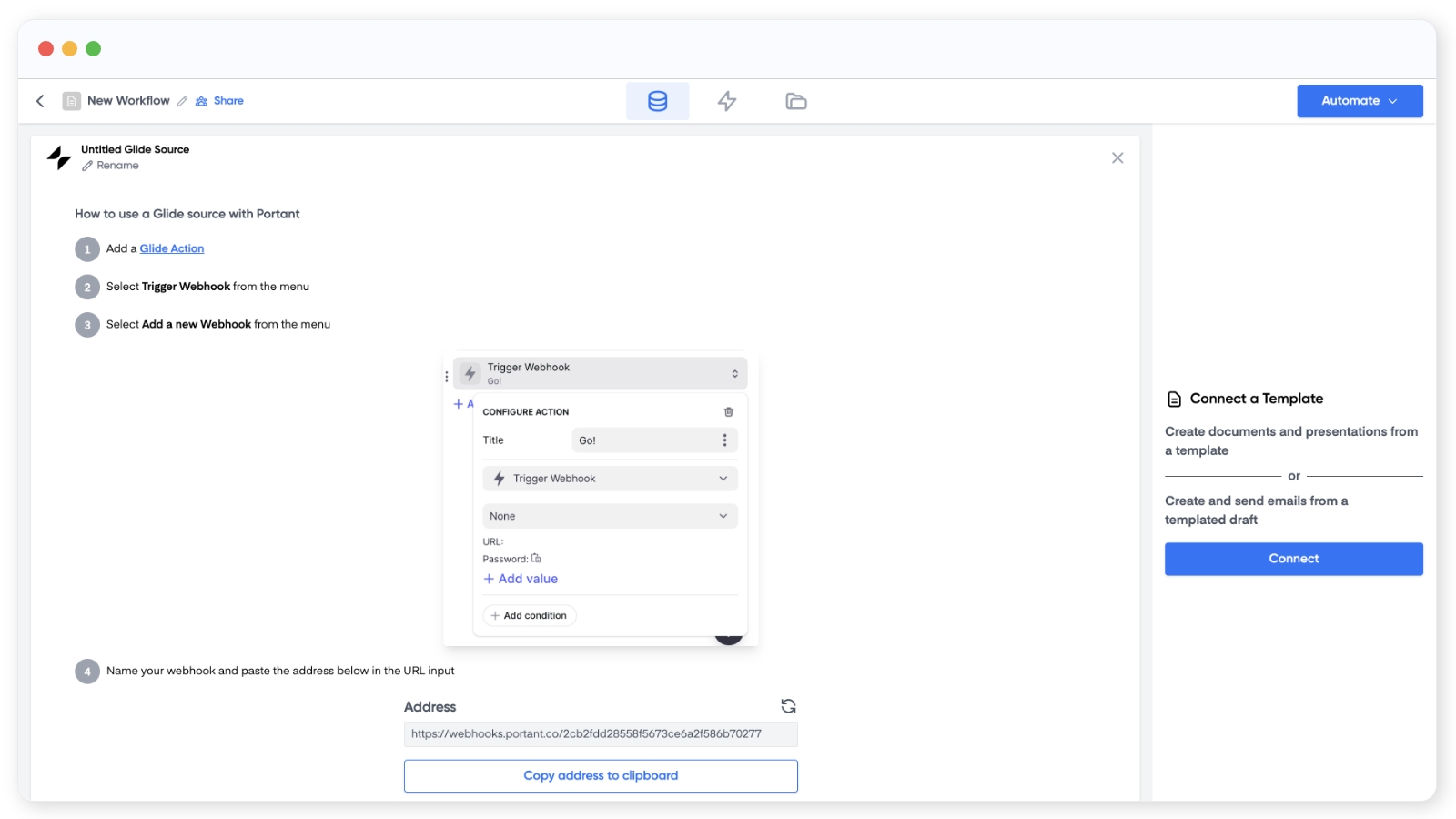Close the Glide source panel
Viewport: 1456px width, 819px height.
coord(1117,158)
